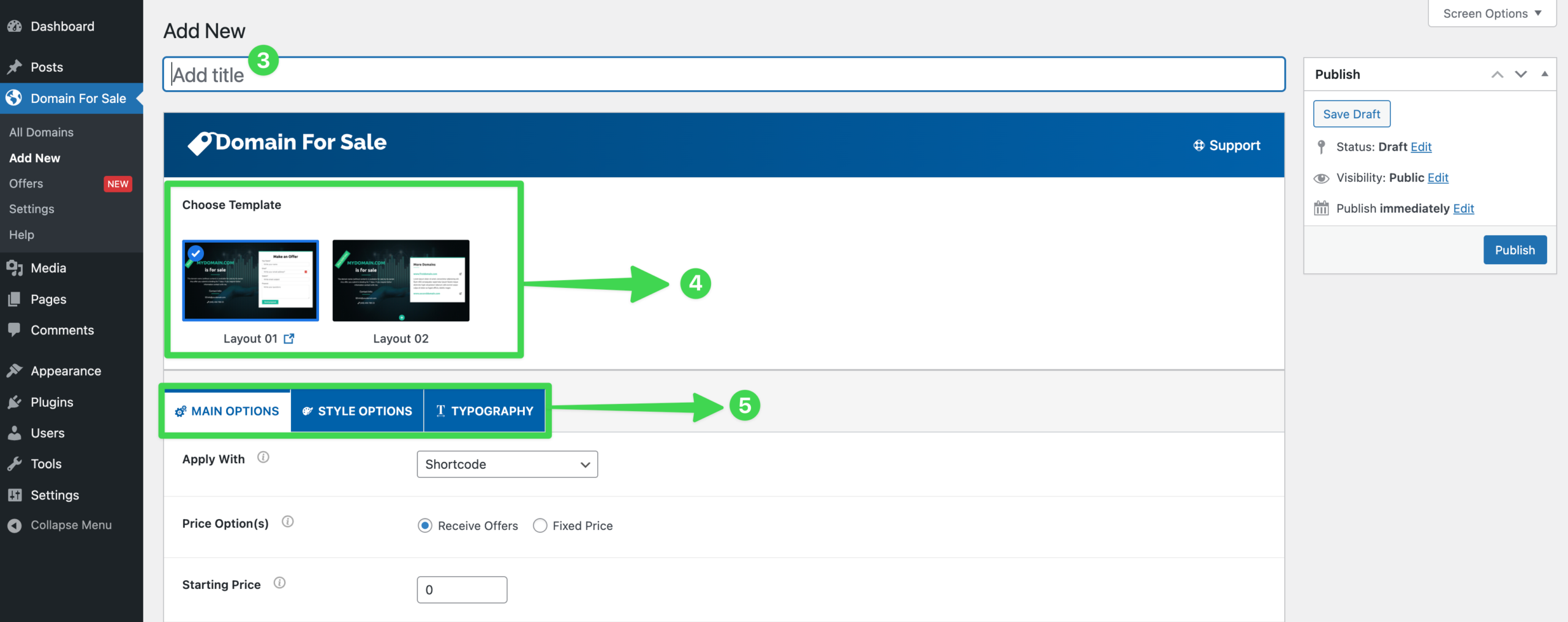Screen dimensions: 1568x622
Task: Switch to the Main Options tab
Action: (x=227, y=411)
